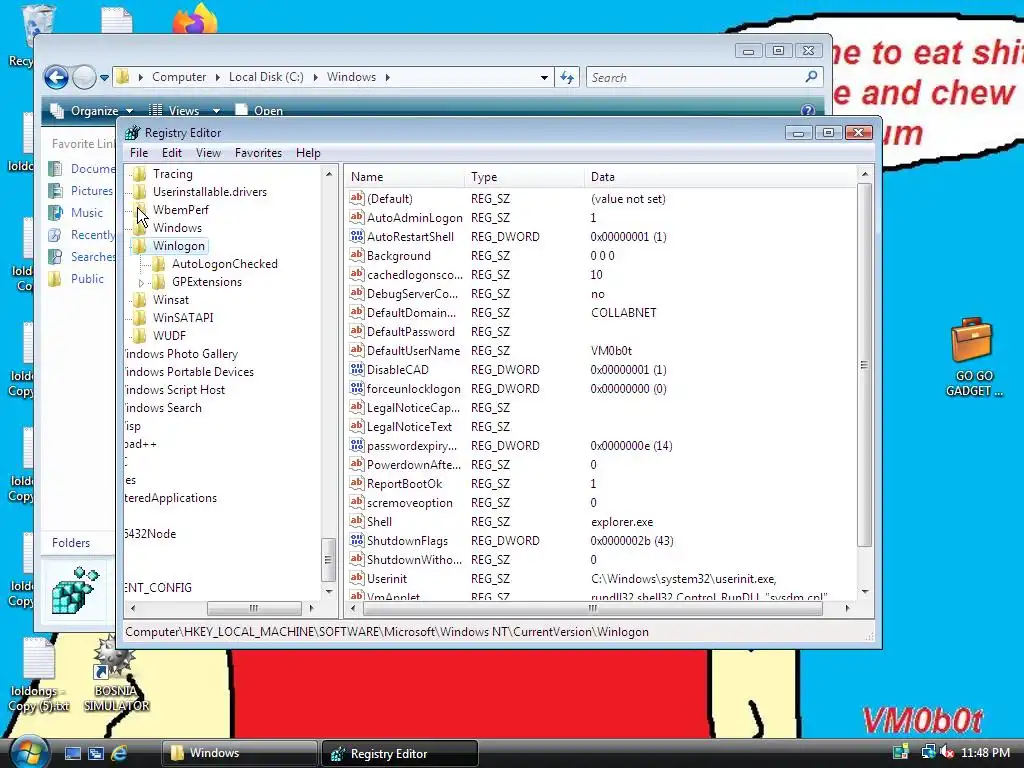Click the Refresh button in Explorer address bar
The image size is (1024, 768).
click(x=567, y=77)
